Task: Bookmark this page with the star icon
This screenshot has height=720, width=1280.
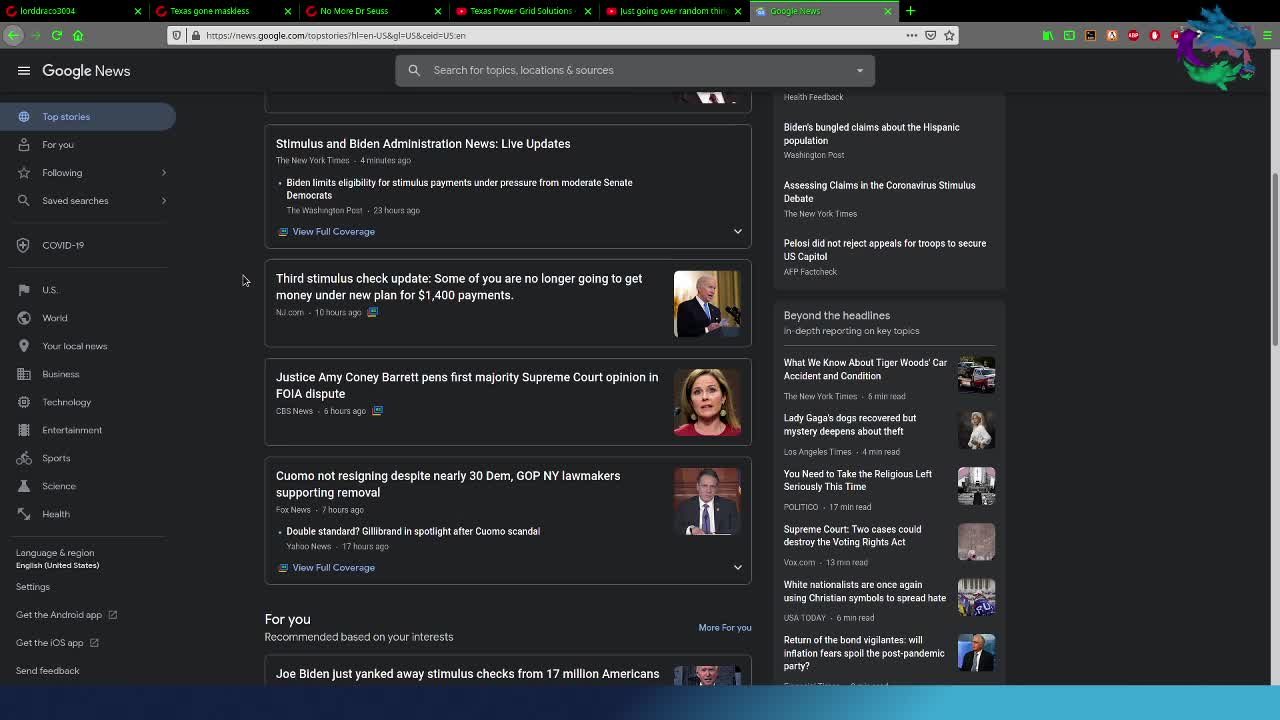Action: 949,35
